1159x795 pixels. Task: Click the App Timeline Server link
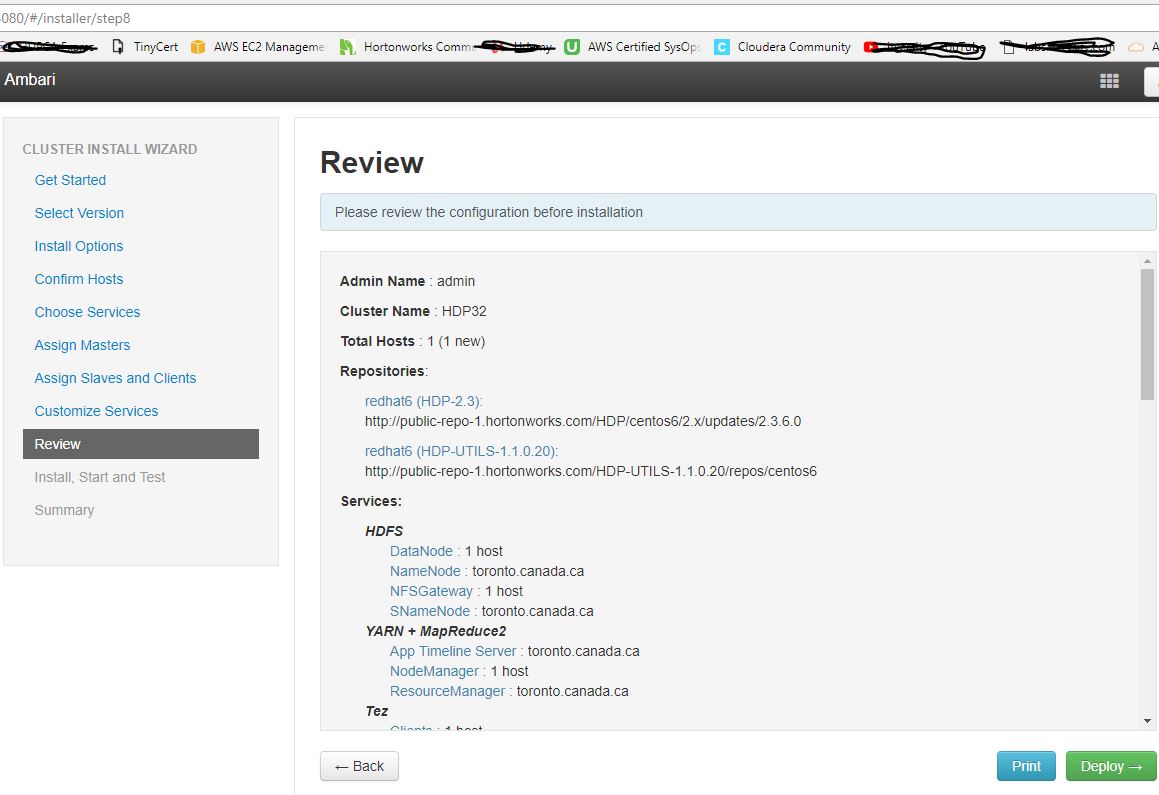click(452, 650)
